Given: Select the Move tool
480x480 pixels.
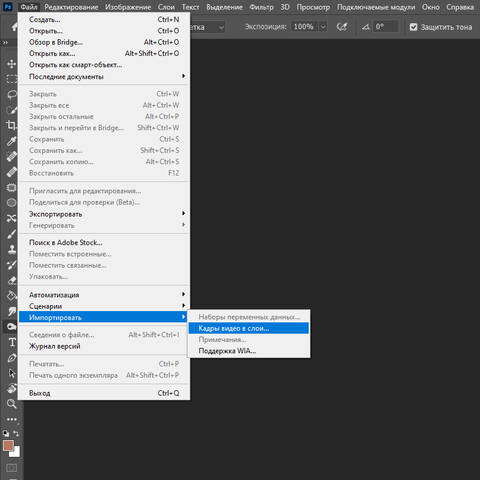Looking at the screenshot, I should point(12,63).
